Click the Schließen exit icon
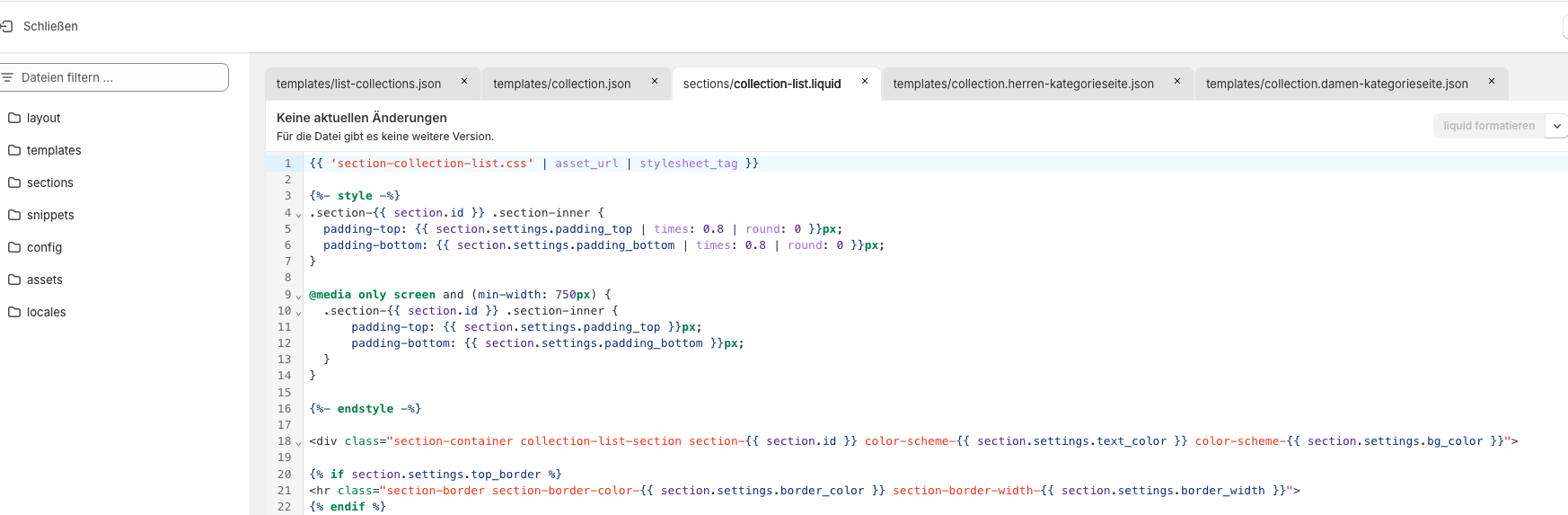Screen dimensions: 1568x515 [x=7, y=26]
